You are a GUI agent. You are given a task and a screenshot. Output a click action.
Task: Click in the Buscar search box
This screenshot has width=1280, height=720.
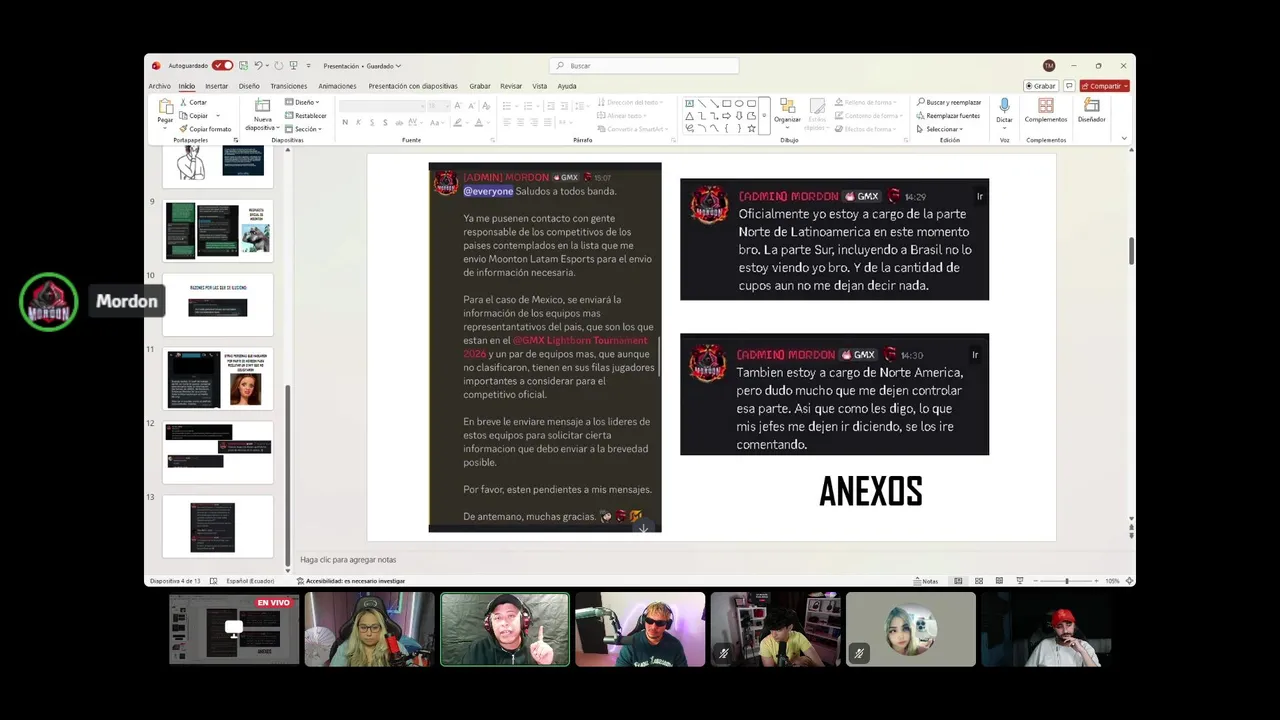(645, 66)
